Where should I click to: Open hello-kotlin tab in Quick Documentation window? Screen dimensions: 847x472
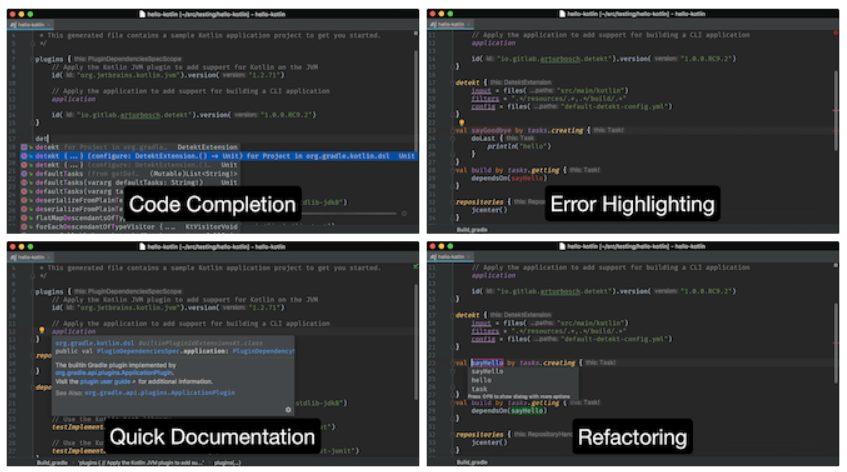(28, 257)
